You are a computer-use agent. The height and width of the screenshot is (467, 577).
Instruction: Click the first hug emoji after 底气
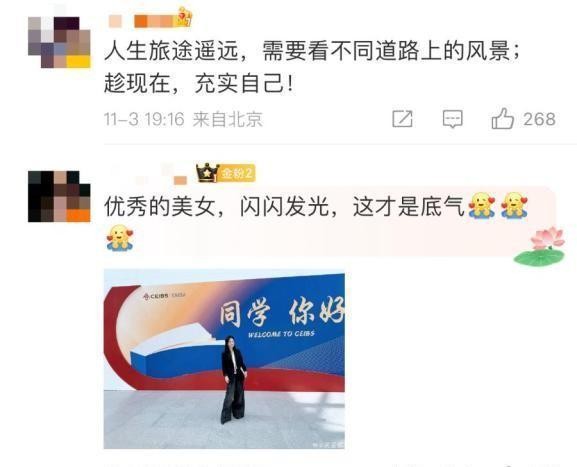(x=482, y=206)
